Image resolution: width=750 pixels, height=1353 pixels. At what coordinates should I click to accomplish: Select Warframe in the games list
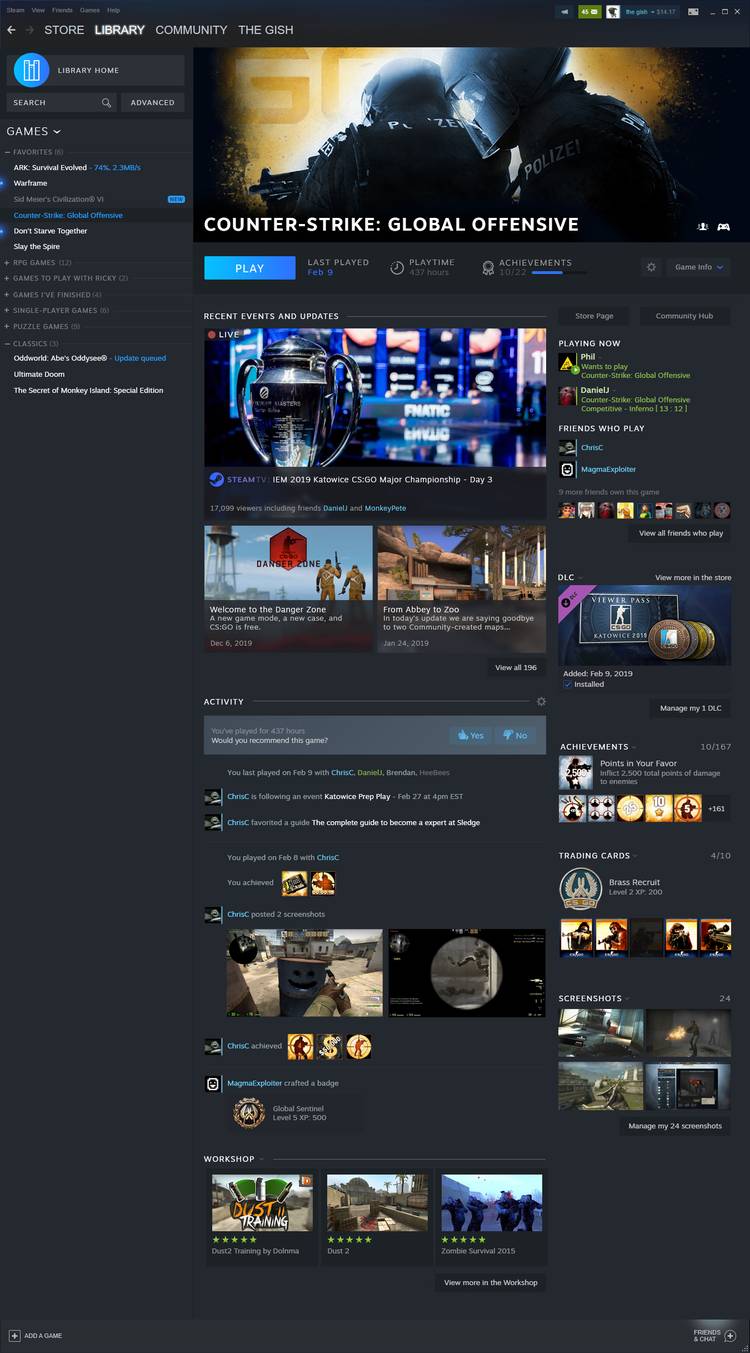(30, 183)
